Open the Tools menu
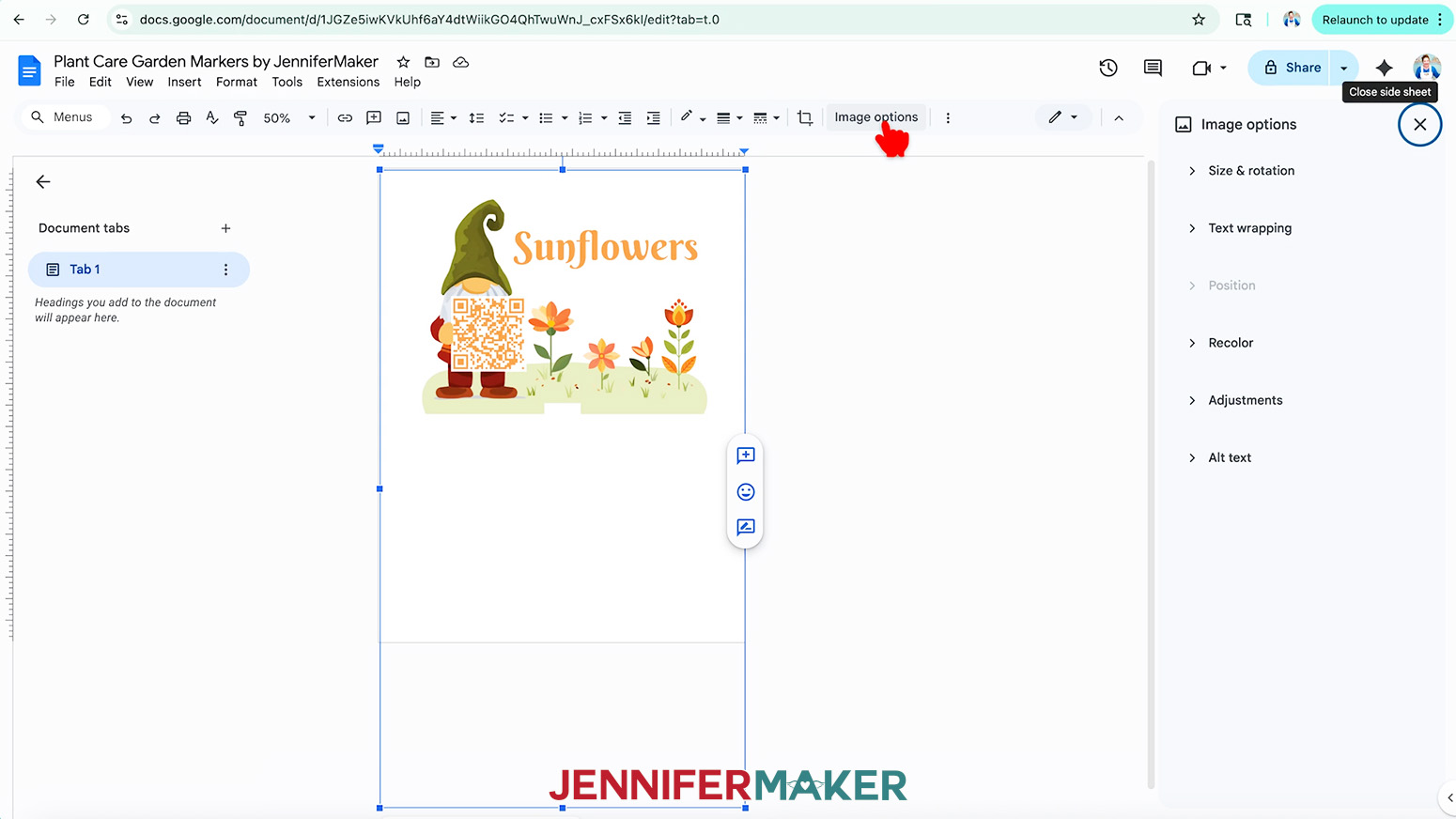 287,83
